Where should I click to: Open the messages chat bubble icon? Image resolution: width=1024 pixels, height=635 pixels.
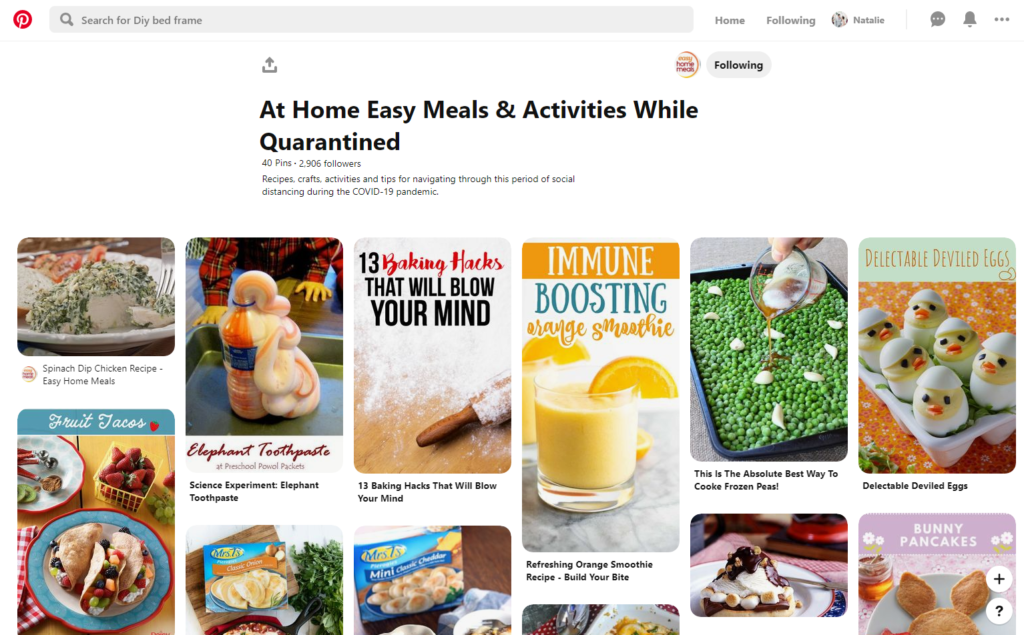point(937,20)
